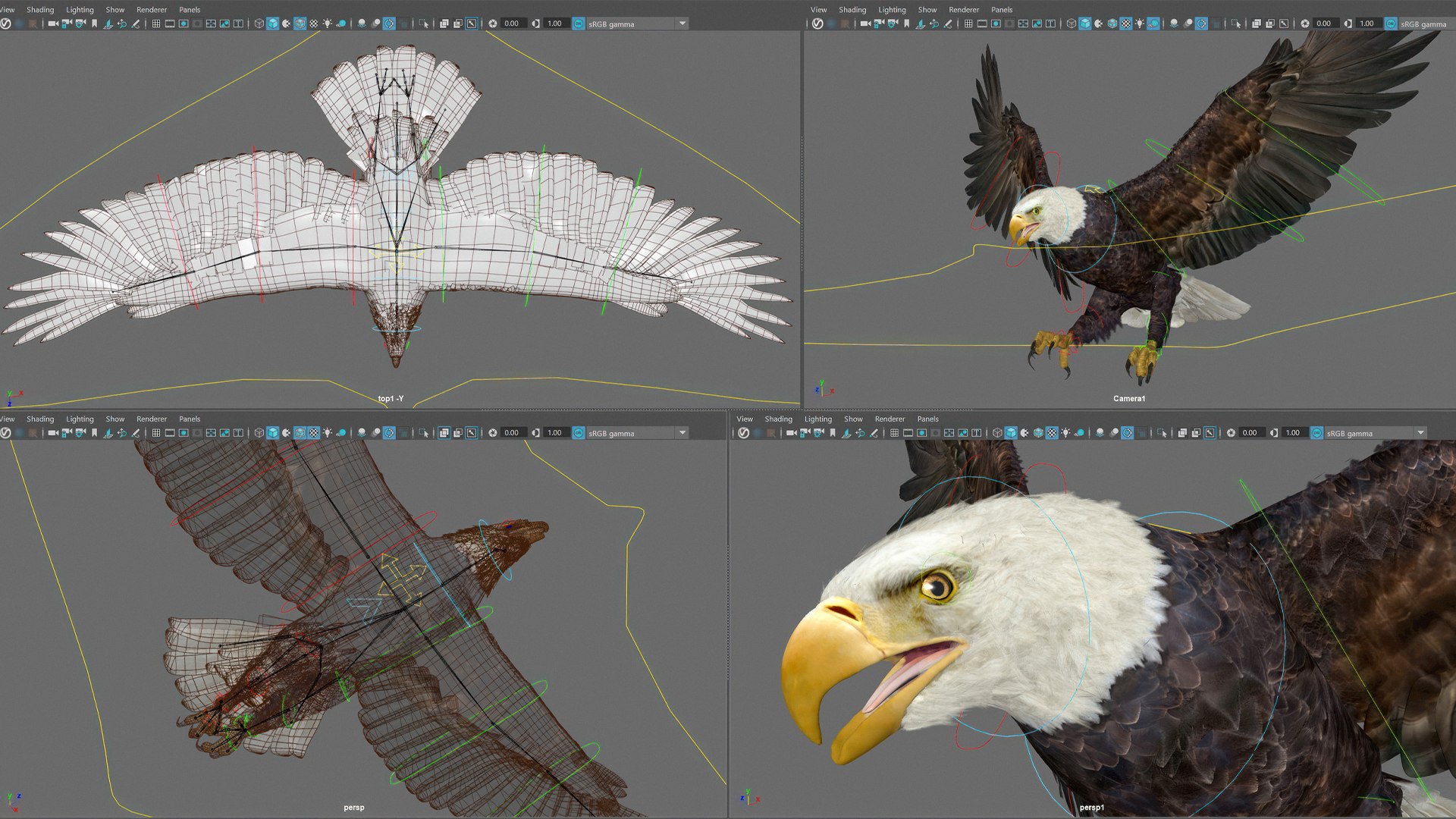The width and height of the screenshot is (1456, 819).
Task: Enable wireframe shading in top view toolbar
Action: [259, 24]
